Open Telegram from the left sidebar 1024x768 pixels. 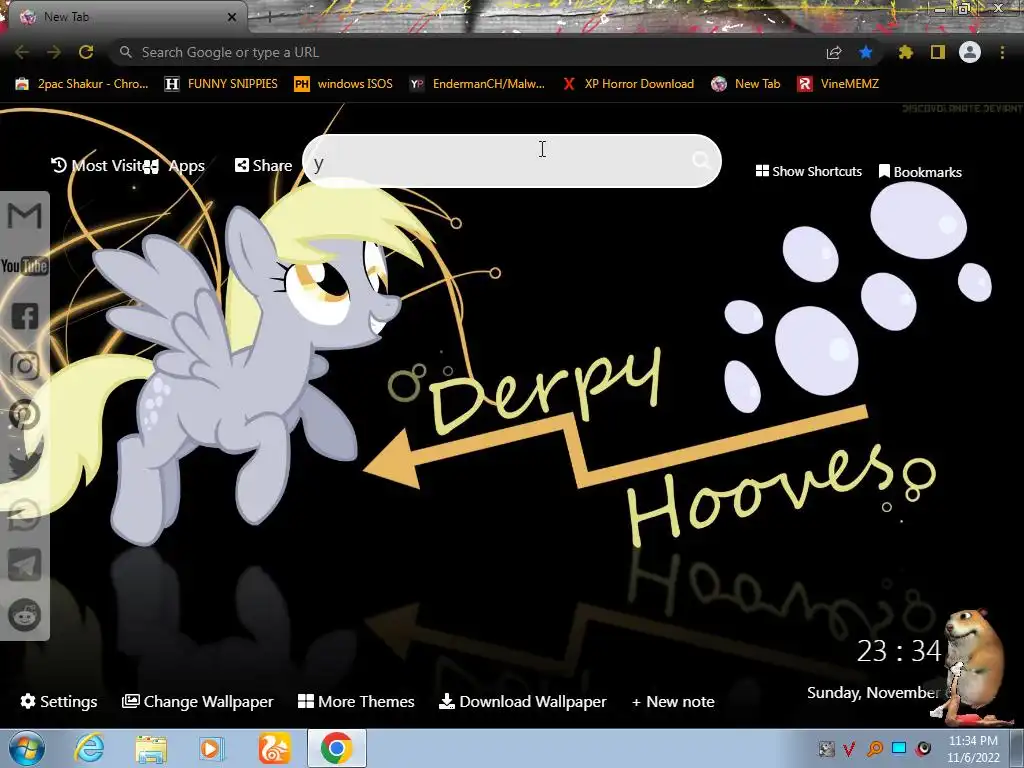(25, 565)
